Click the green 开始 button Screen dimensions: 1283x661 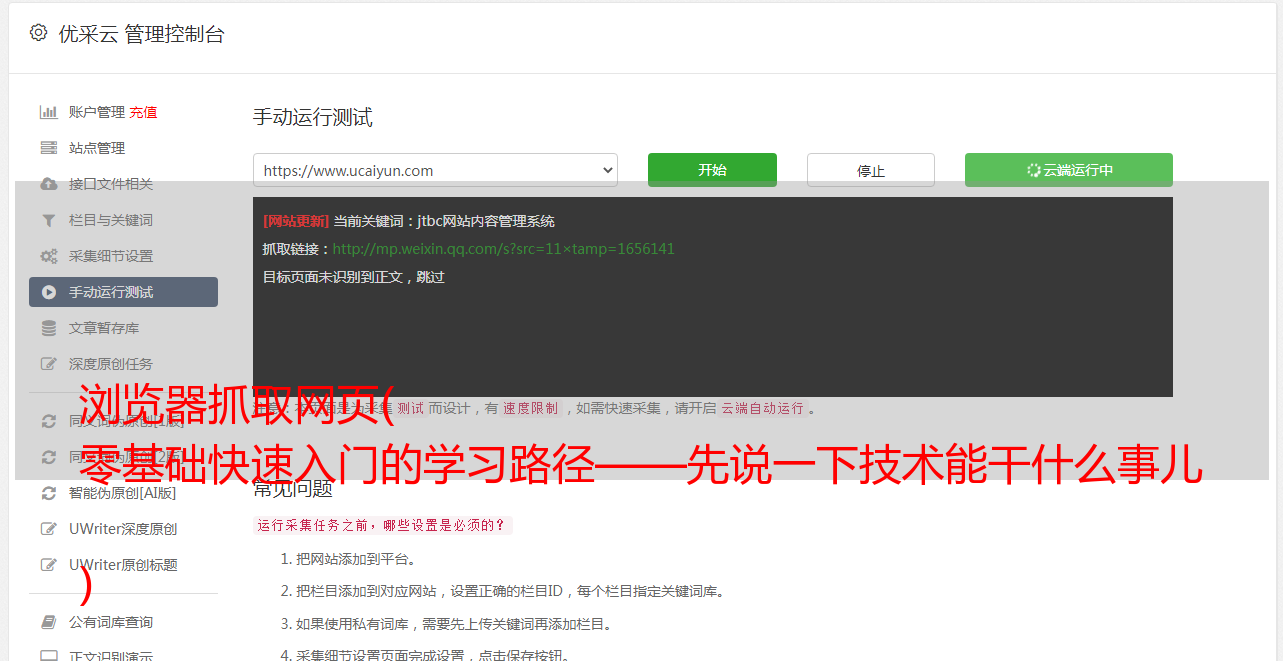[712, 170]
